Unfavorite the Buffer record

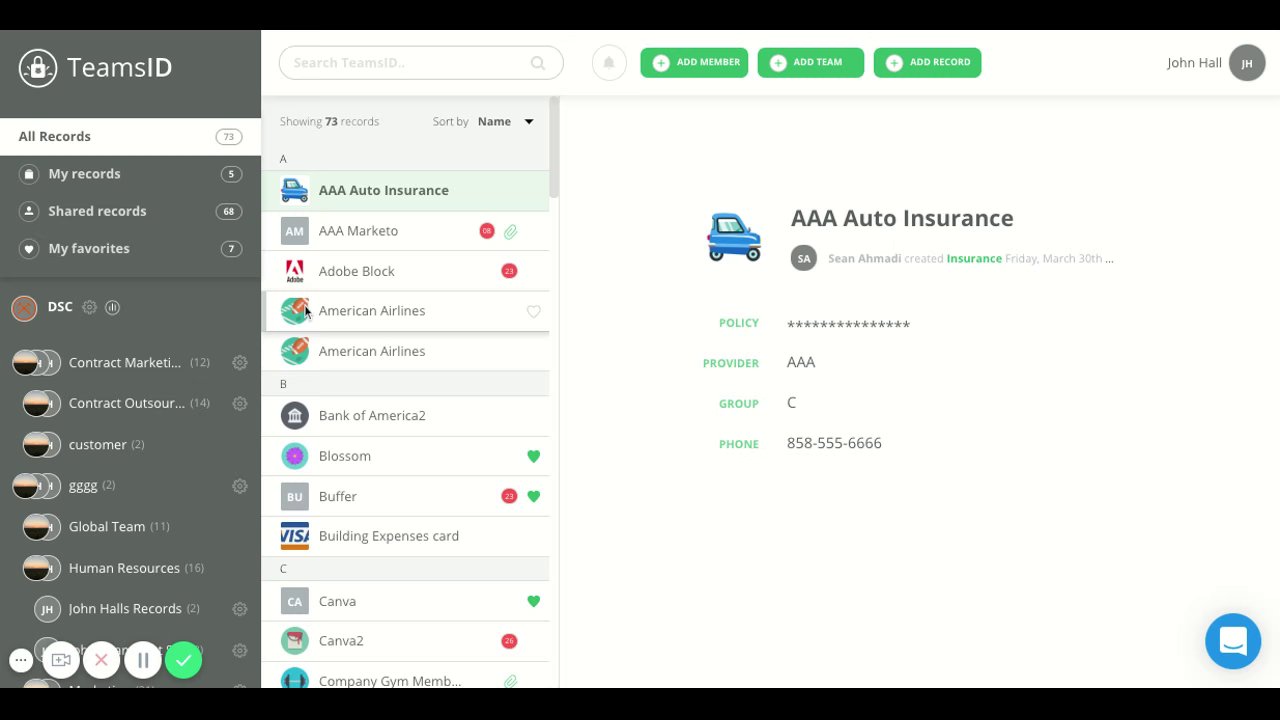534,497
